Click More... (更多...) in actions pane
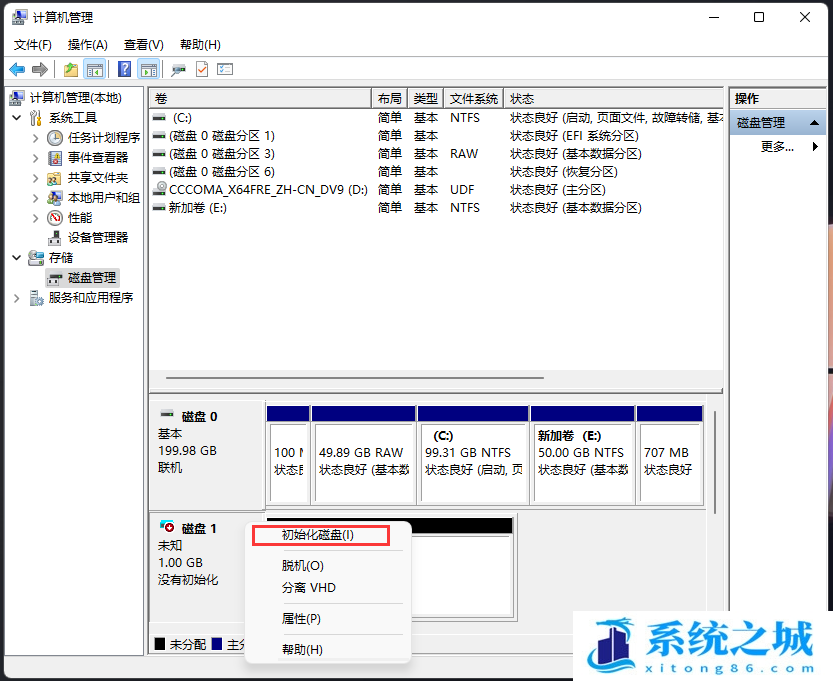 (x=777, y=147)
